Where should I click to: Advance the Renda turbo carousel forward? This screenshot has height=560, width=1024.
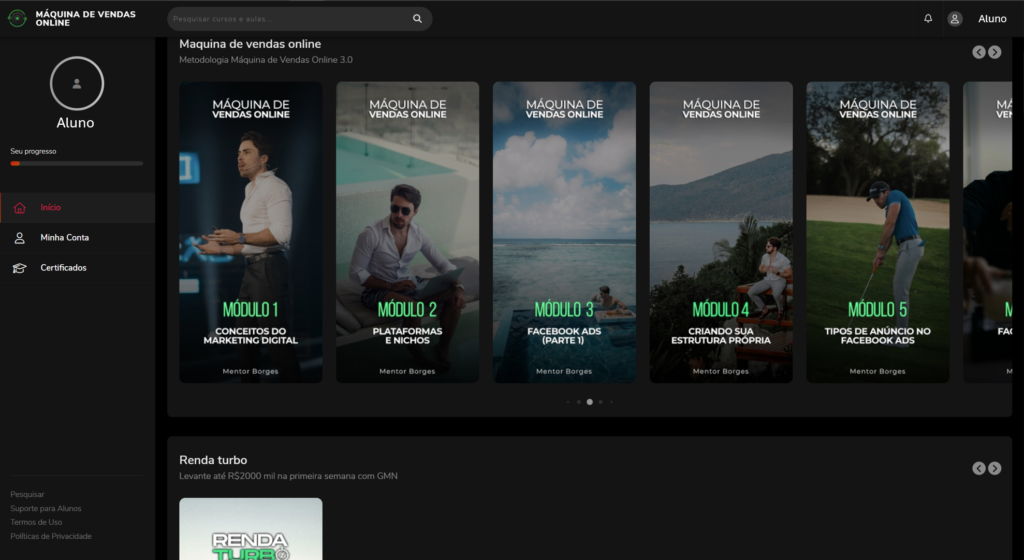click(x=994, y=468)
